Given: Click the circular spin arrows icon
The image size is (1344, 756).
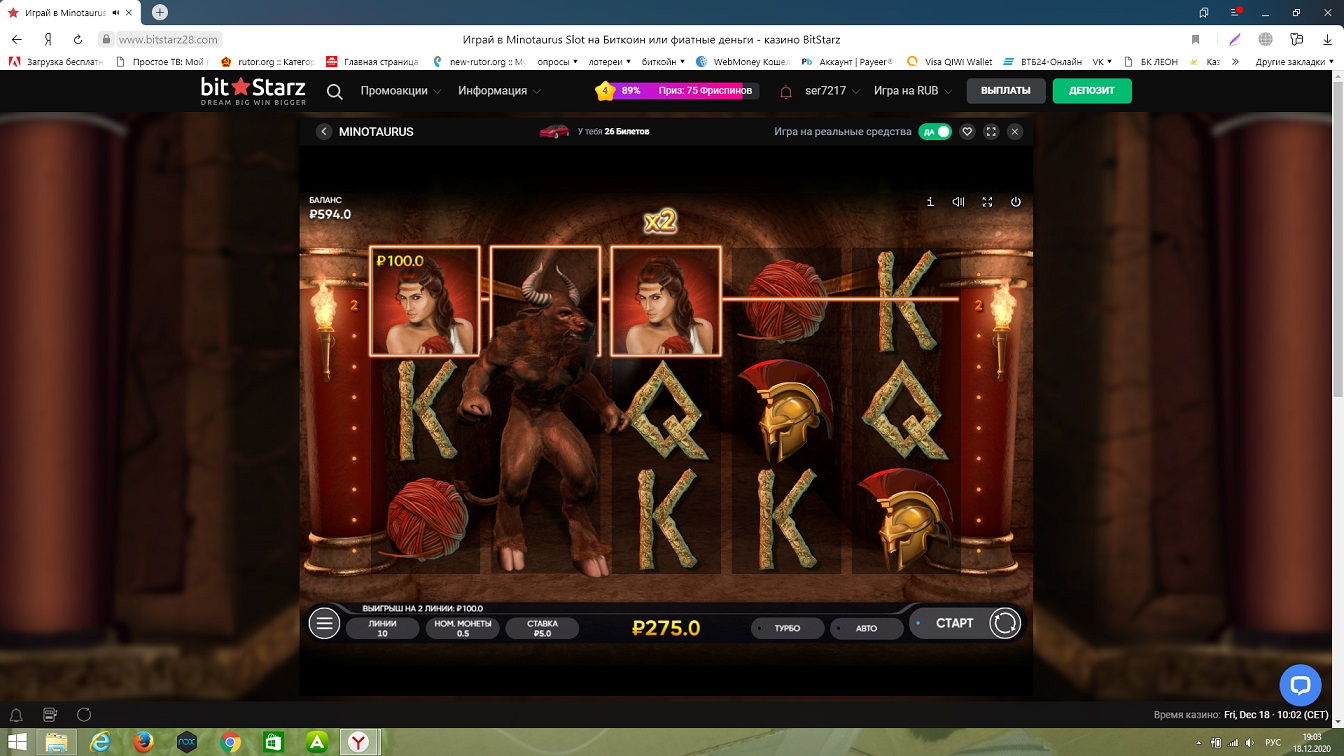Looking at the screenshot, I should click(x=1005, y=623).
